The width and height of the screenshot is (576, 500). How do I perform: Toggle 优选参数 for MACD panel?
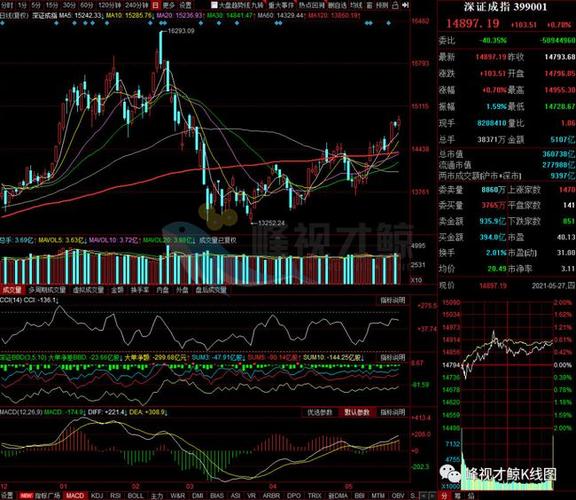320,412
